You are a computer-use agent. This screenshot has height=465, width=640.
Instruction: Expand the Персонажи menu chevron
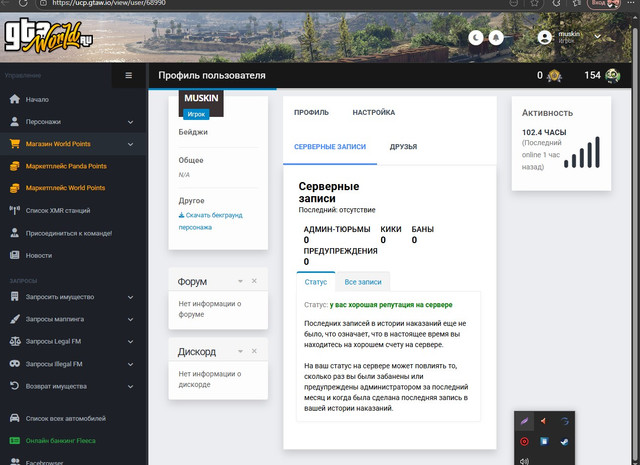tap(131, 122)
